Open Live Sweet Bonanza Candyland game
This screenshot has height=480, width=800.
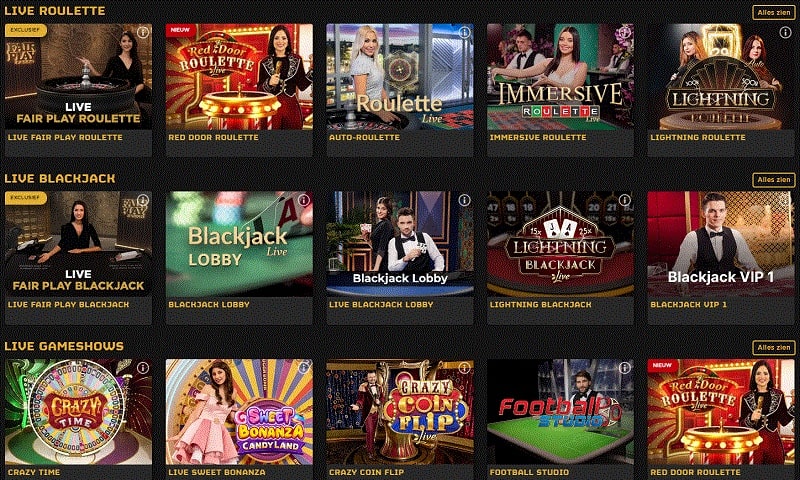click(x=239, y=412)
